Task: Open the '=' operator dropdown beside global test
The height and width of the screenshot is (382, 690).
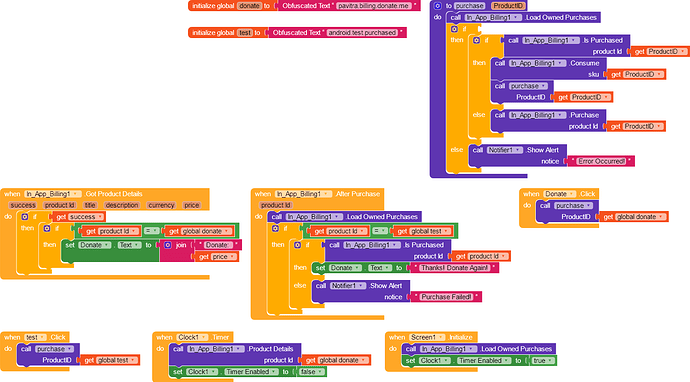Action: click(x=380, y=231)
